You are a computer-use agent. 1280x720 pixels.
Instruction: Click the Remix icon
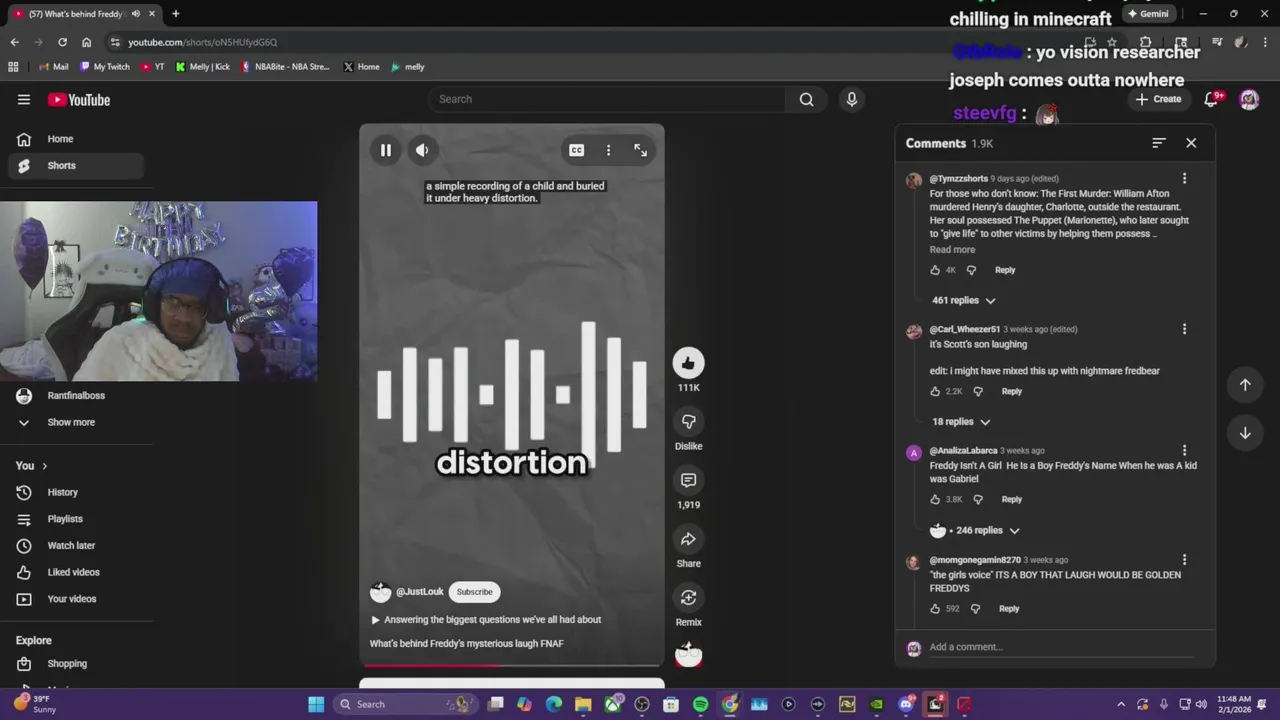click(688, 597)
